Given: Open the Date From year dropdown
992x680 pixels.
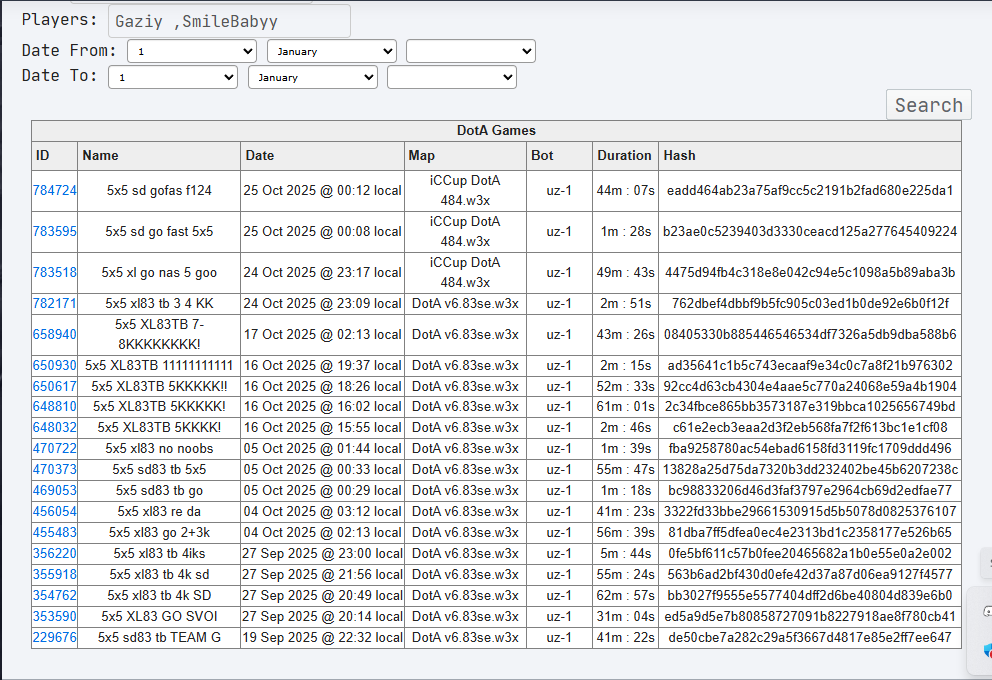Looking at the screenshot, I should point(471,51).
